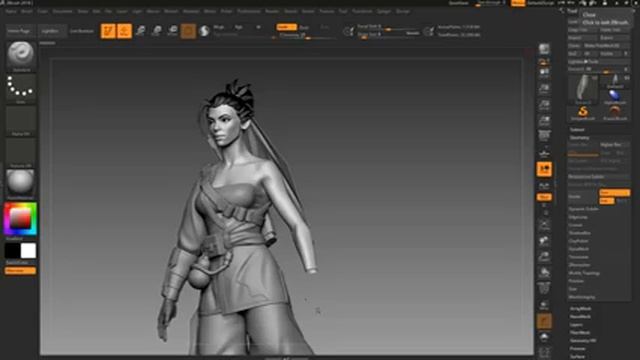Expand the EdgeLoop section
Screen dimensions: 640x360
point(578,217)
